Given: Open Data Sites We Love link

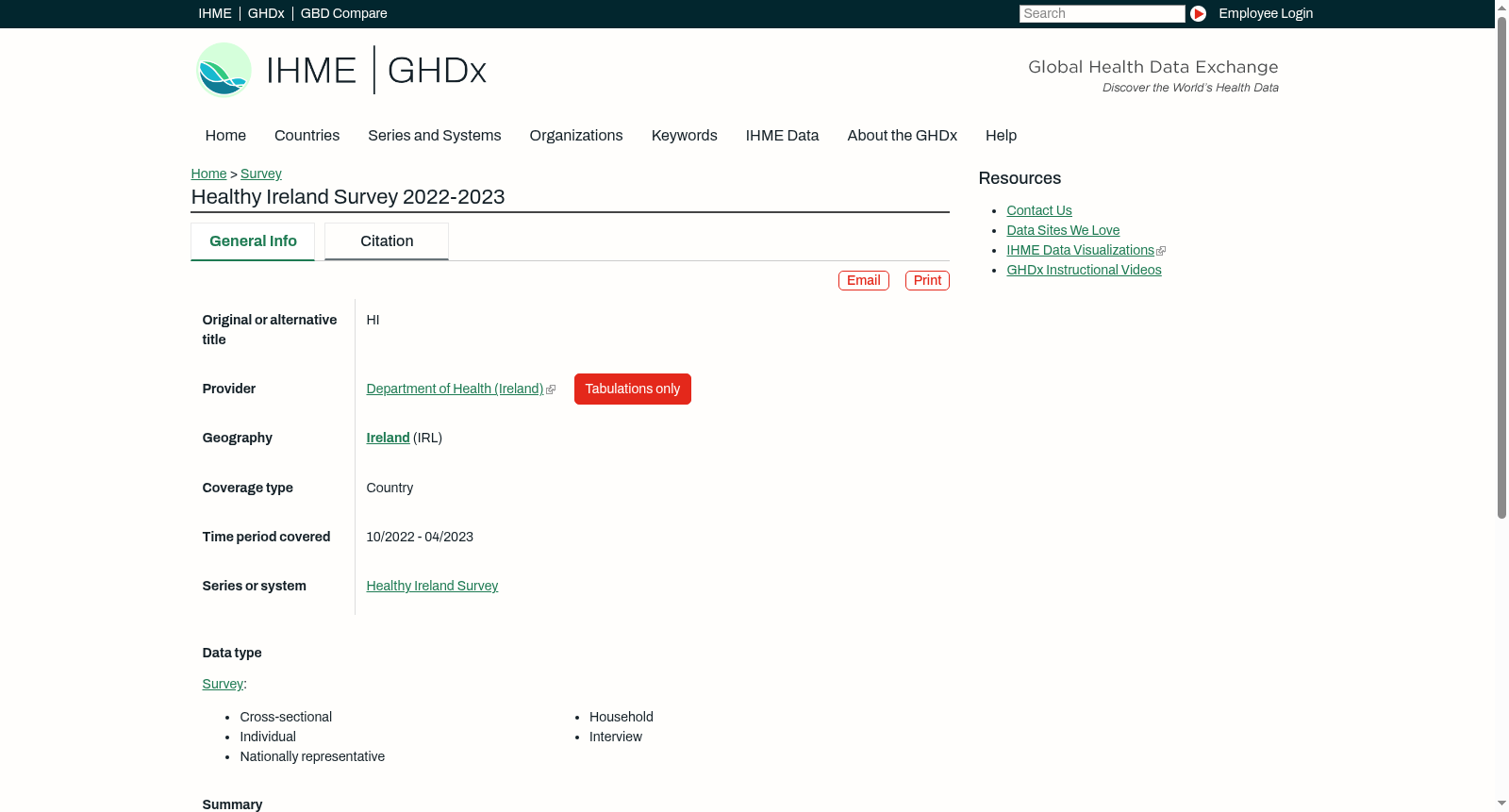Looking at the screenshot, I should 1063,230.
